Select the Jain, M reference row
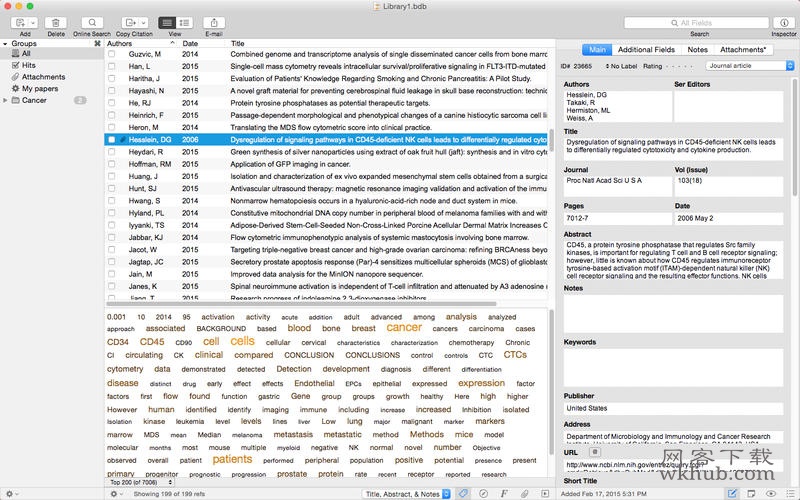This screenshot has height=500, width=800. (x=327, y=274)
